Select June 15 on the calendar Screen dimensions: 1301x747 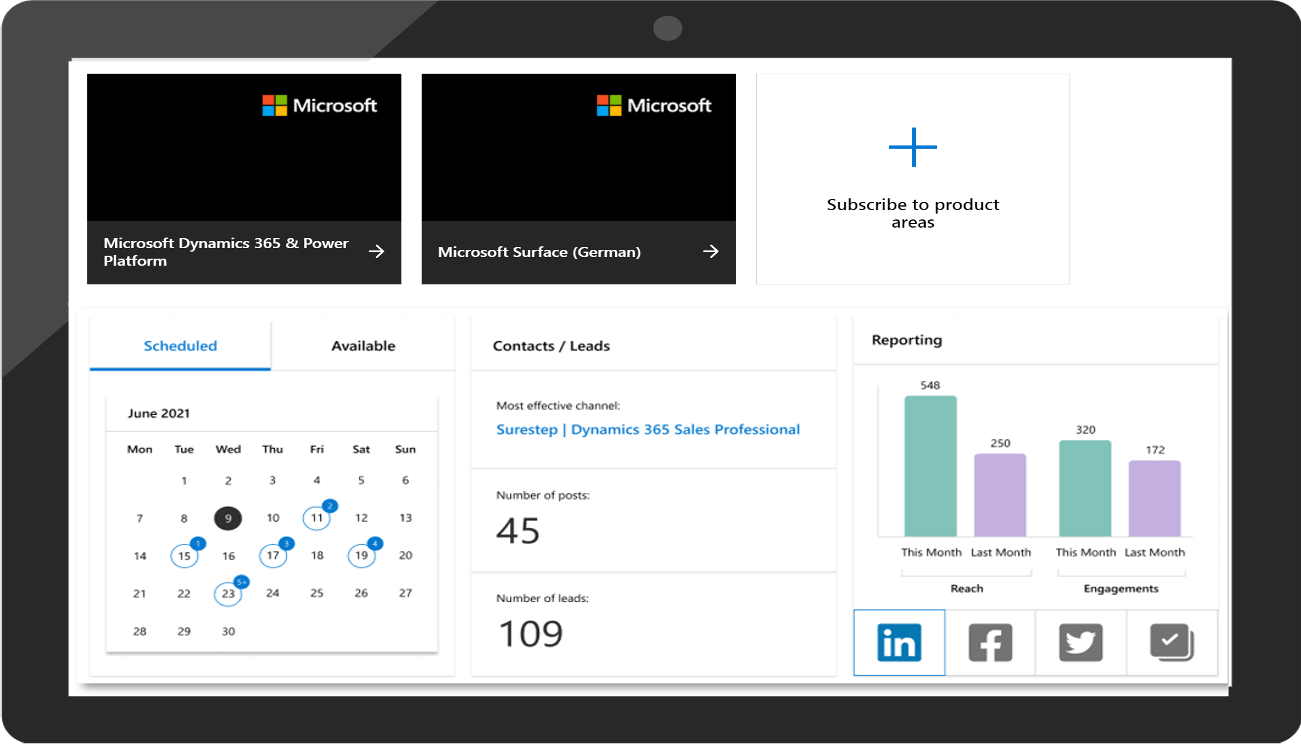[x=184, y=556]
